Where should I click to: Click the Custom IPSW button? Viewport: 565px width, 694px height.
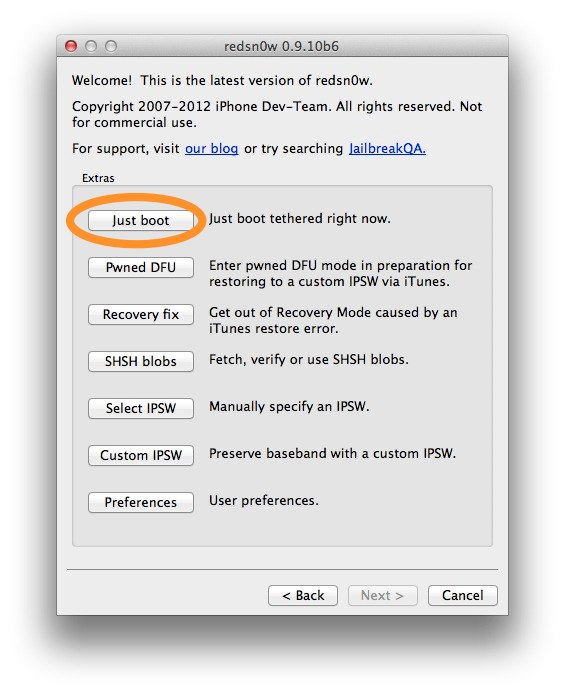click(141, 455)
